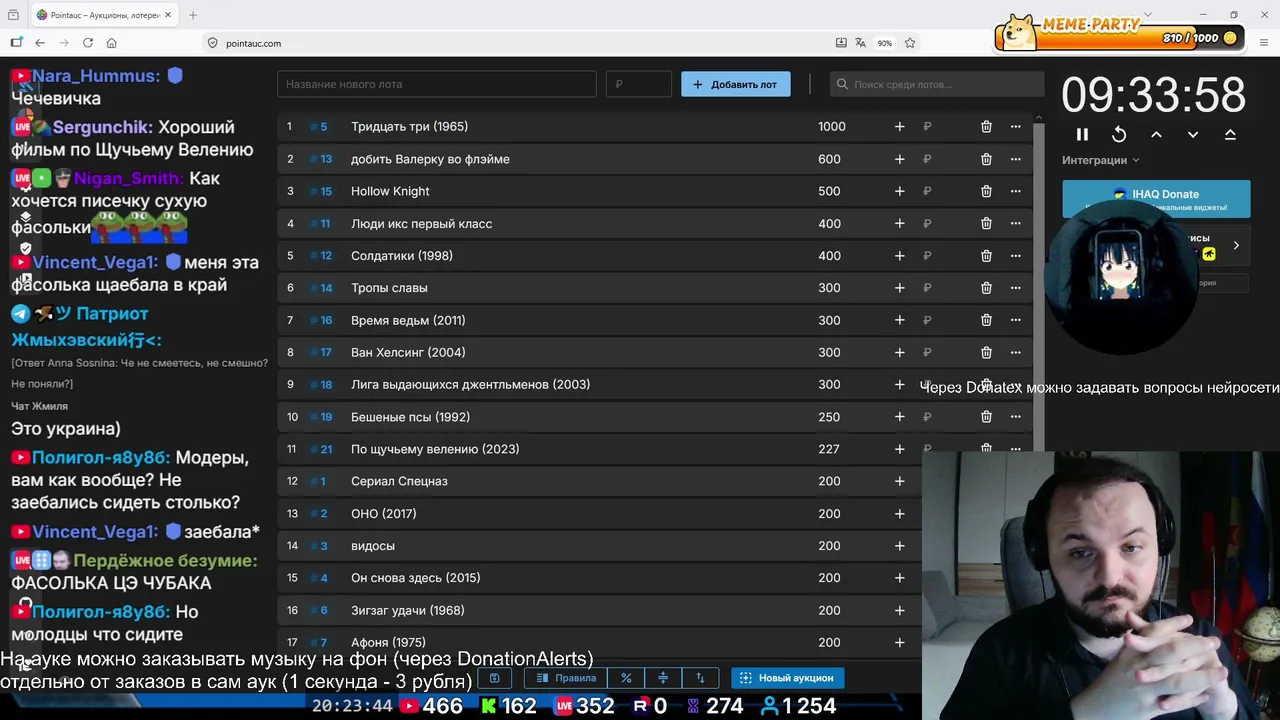Select the По щучьему велению (2023) lot name

click(x=435, y=449)
